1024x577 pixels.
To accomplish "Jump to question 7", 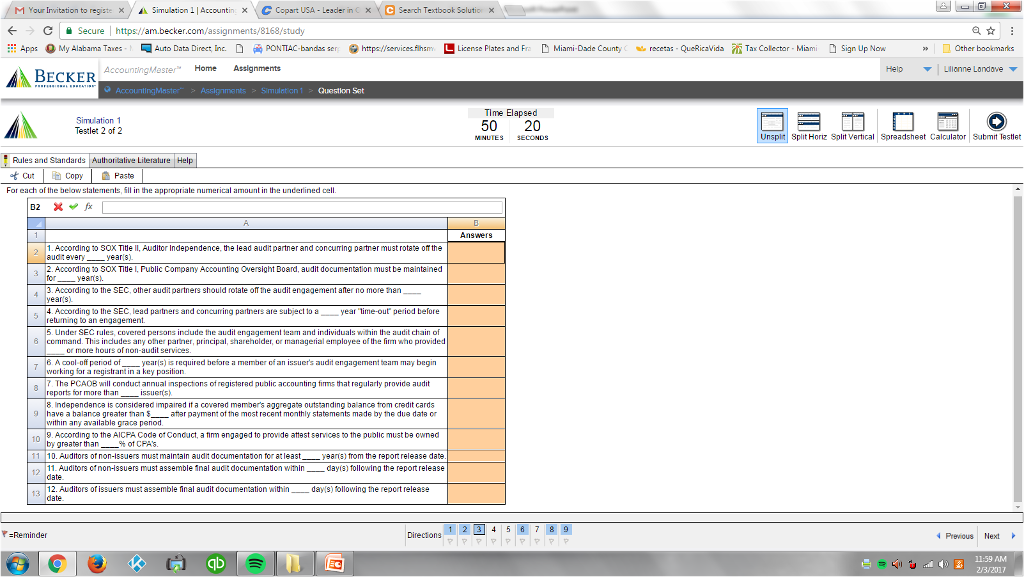I will coord(537,529).
